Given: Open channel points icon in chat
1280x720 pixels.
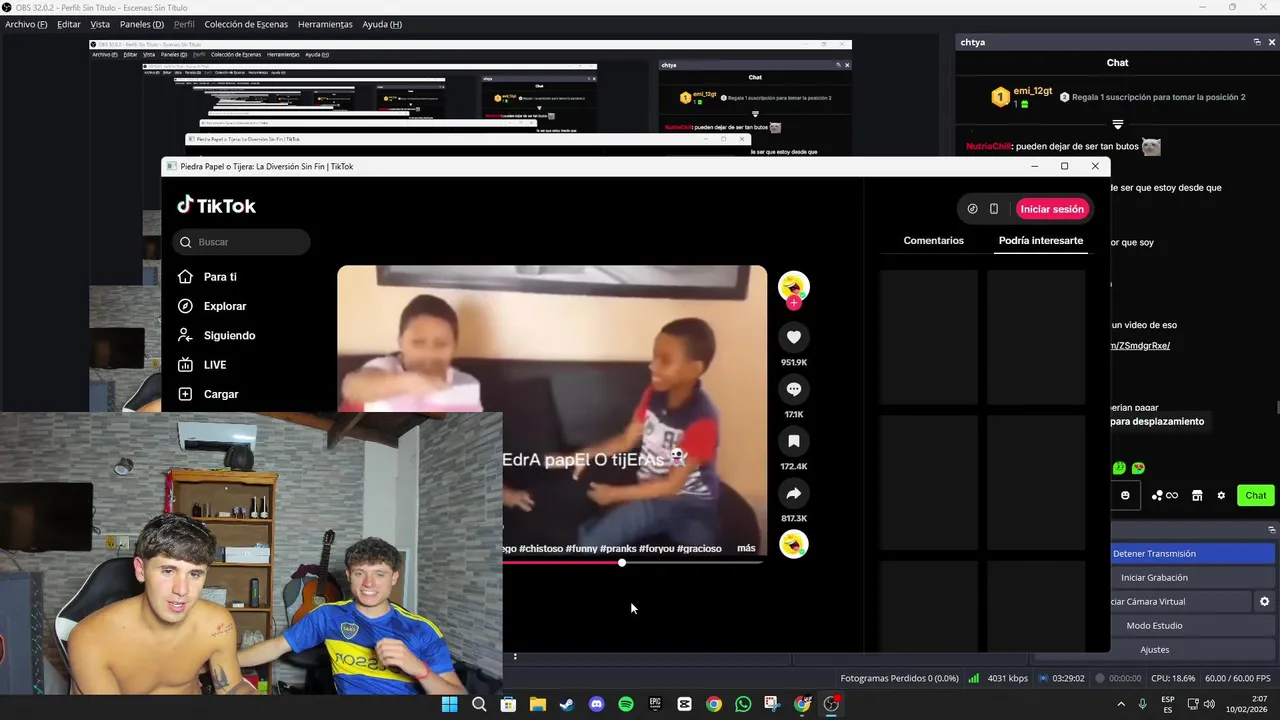Looking at the screenshot, I should pyautogui.click(x=1164, y=495).
